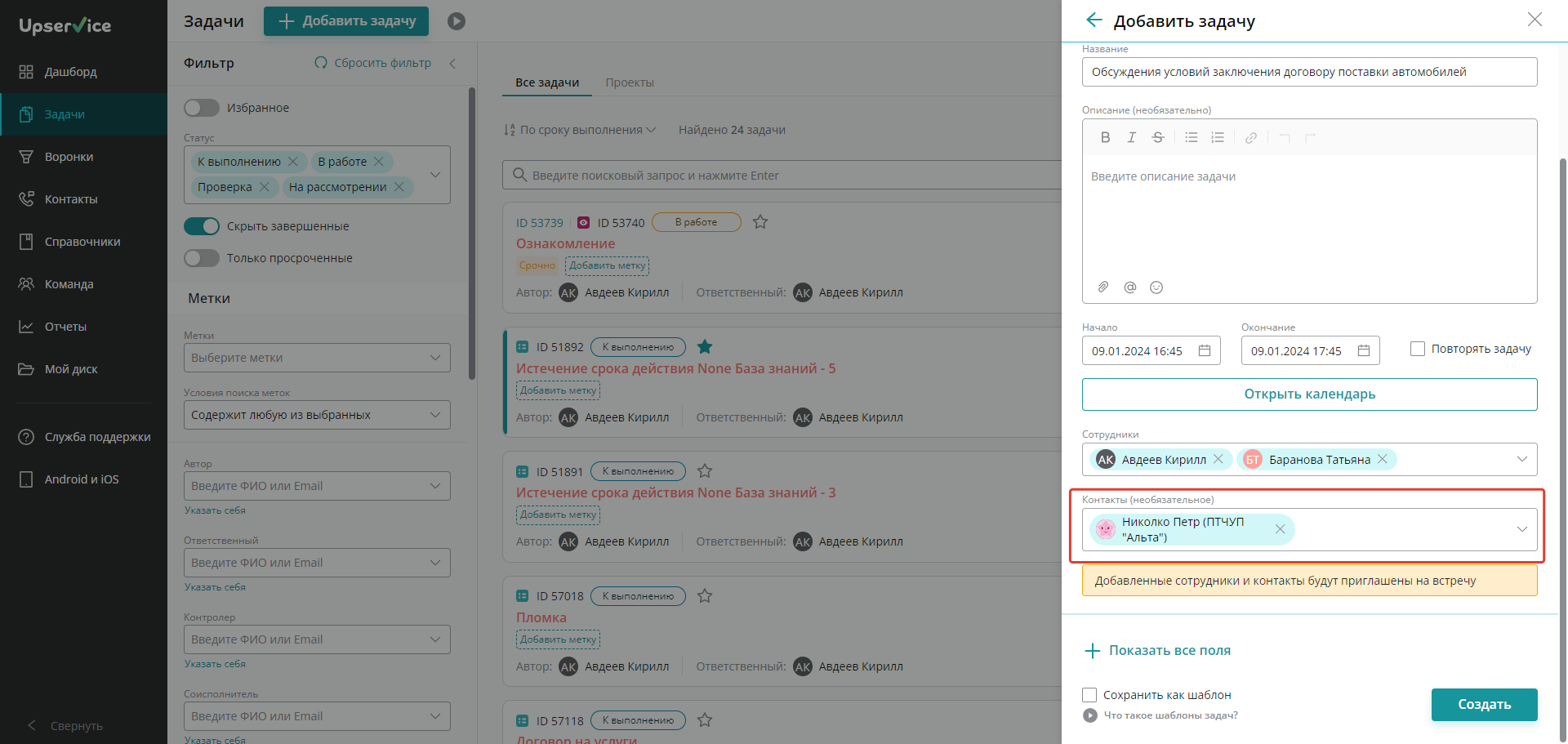
Task: Apply strikethrough formatting in description editor
Action: (1157, 137)
